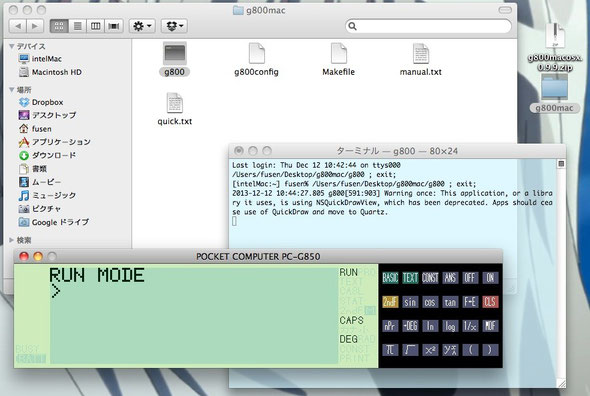Viewport: 590px width, 396px height.
Task: Open Dropbox in Finder sidebar
Action: [41, 102]
